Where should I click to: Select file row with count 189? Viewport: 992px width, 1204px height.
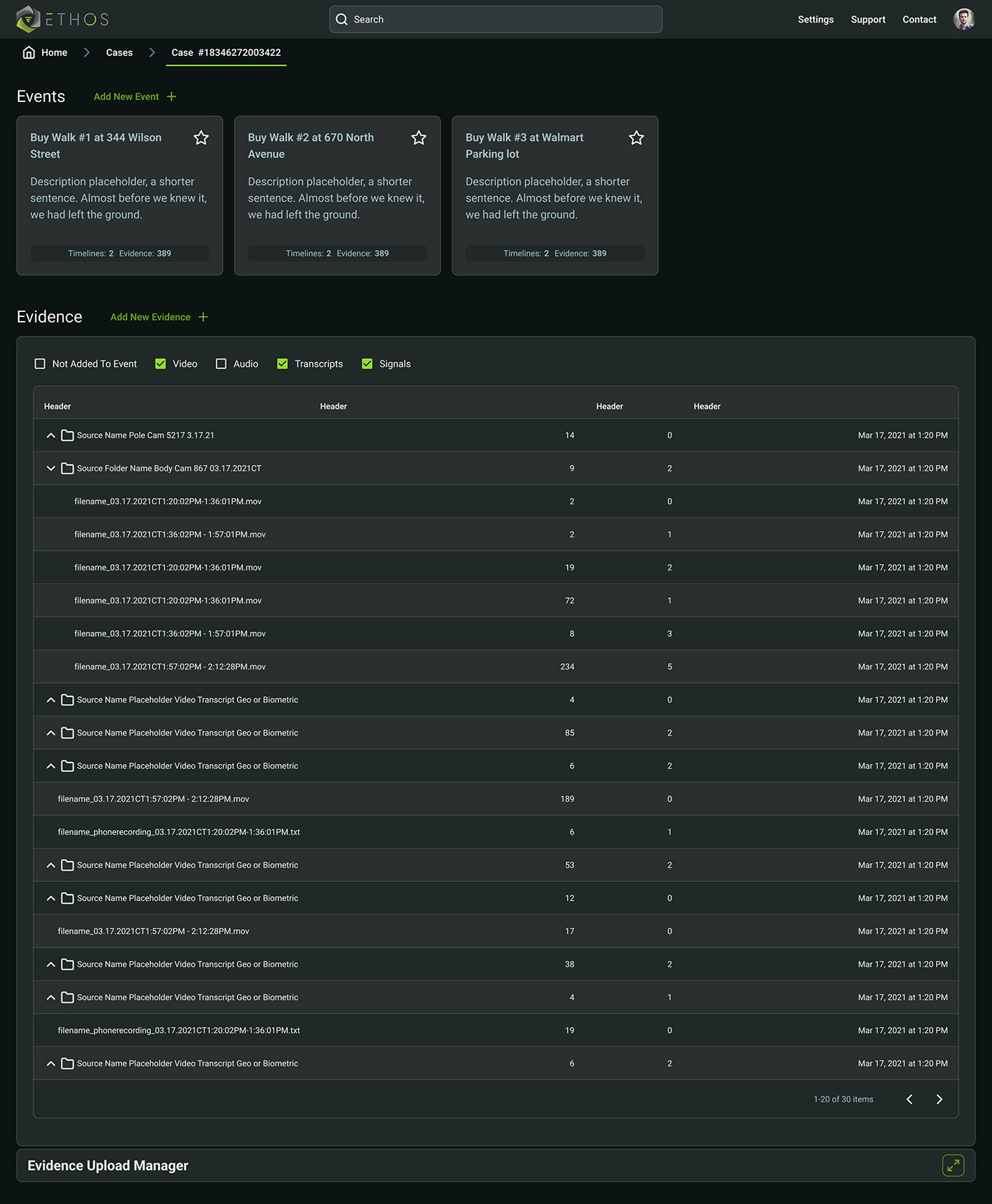(496, 799)
